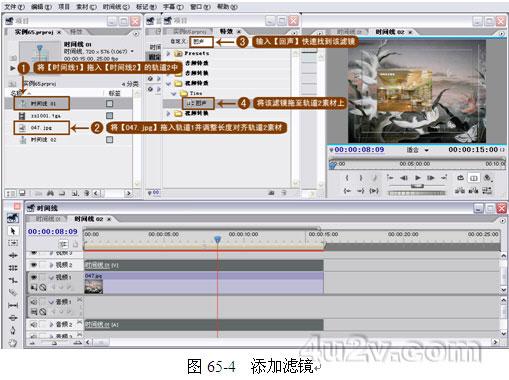Collapse the Time effects subfolder
The width and height of the screenshot is (509, 380).
click(x=173, y=94)
